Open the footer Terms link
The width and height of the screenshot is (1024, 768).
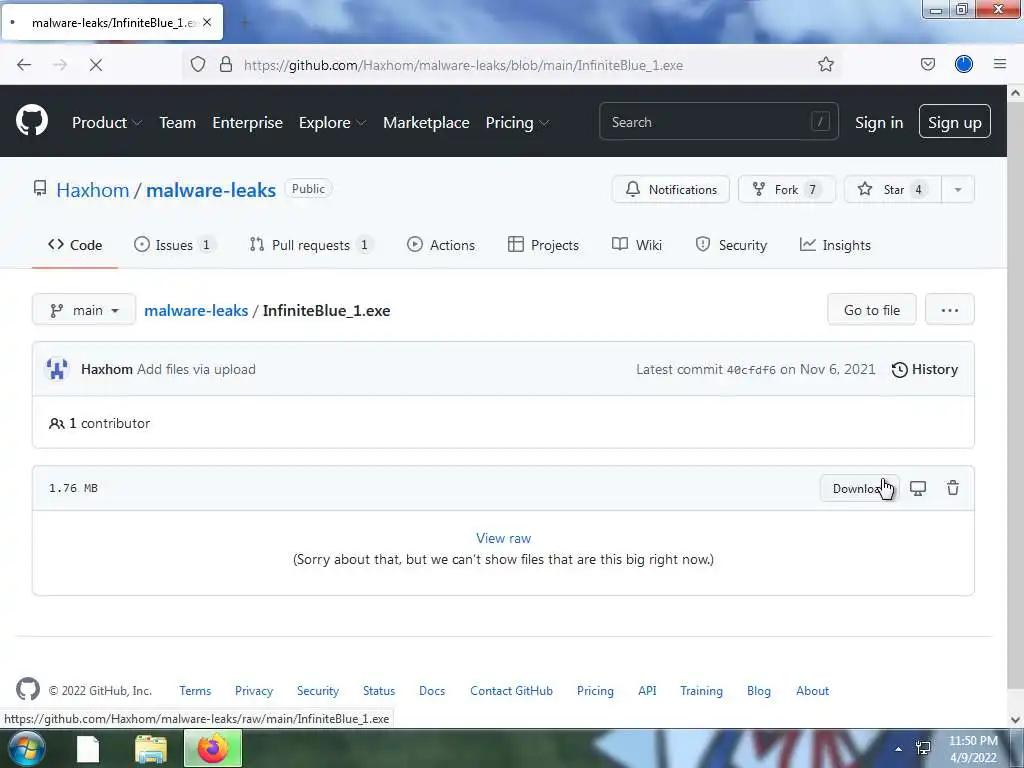click(195, 690)
